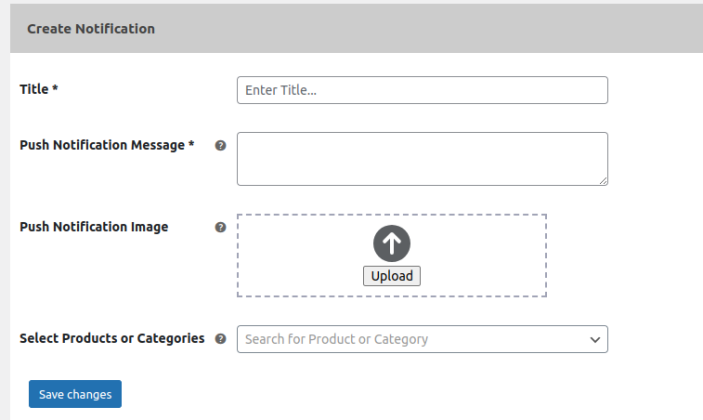Click the circular upload arrow icon

pyautogui.click(x=392, y=244)
